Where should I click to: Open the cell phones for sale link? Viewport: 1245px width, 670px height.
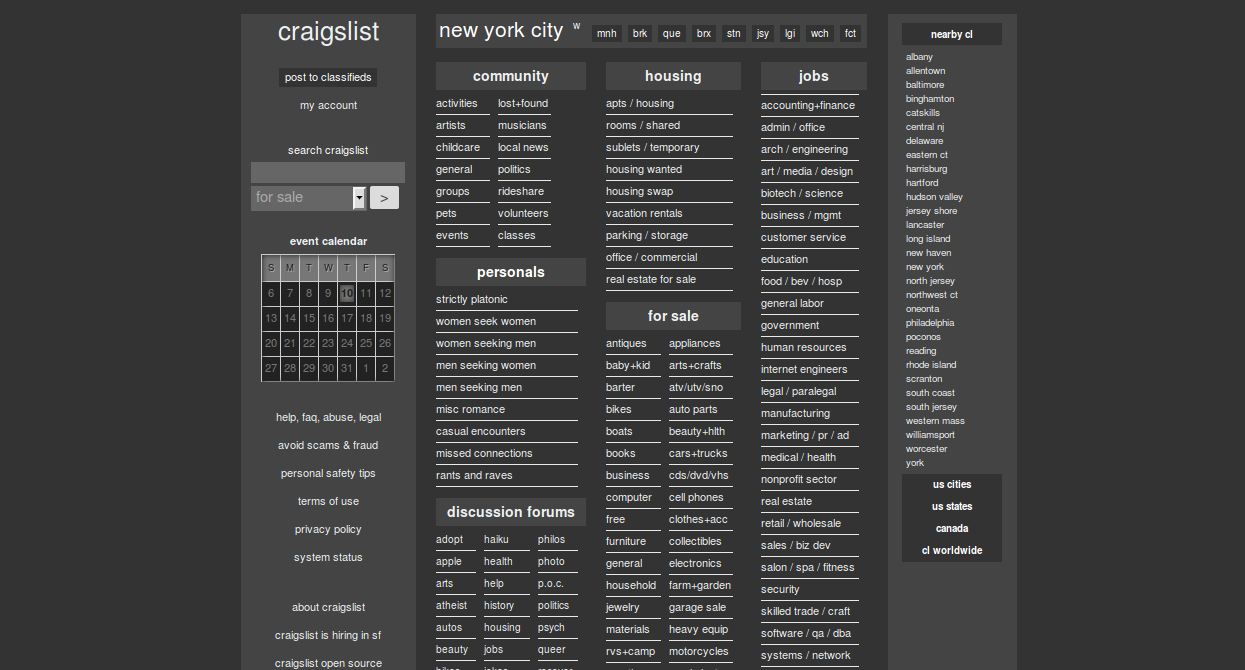pyautogui.click(x=696, y=497)
